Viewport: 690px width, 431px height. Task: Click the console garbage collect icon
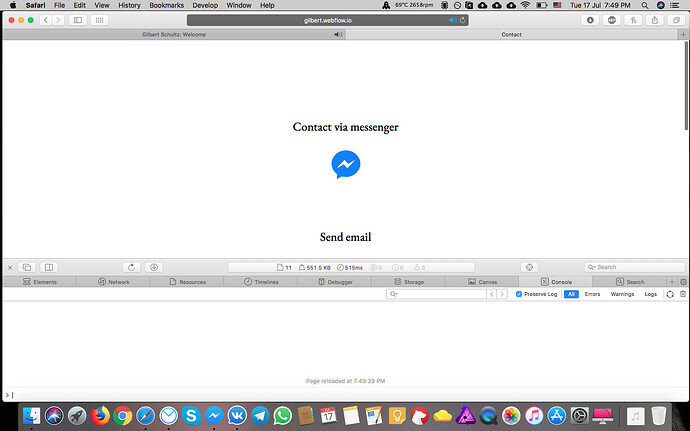point(670,294)
